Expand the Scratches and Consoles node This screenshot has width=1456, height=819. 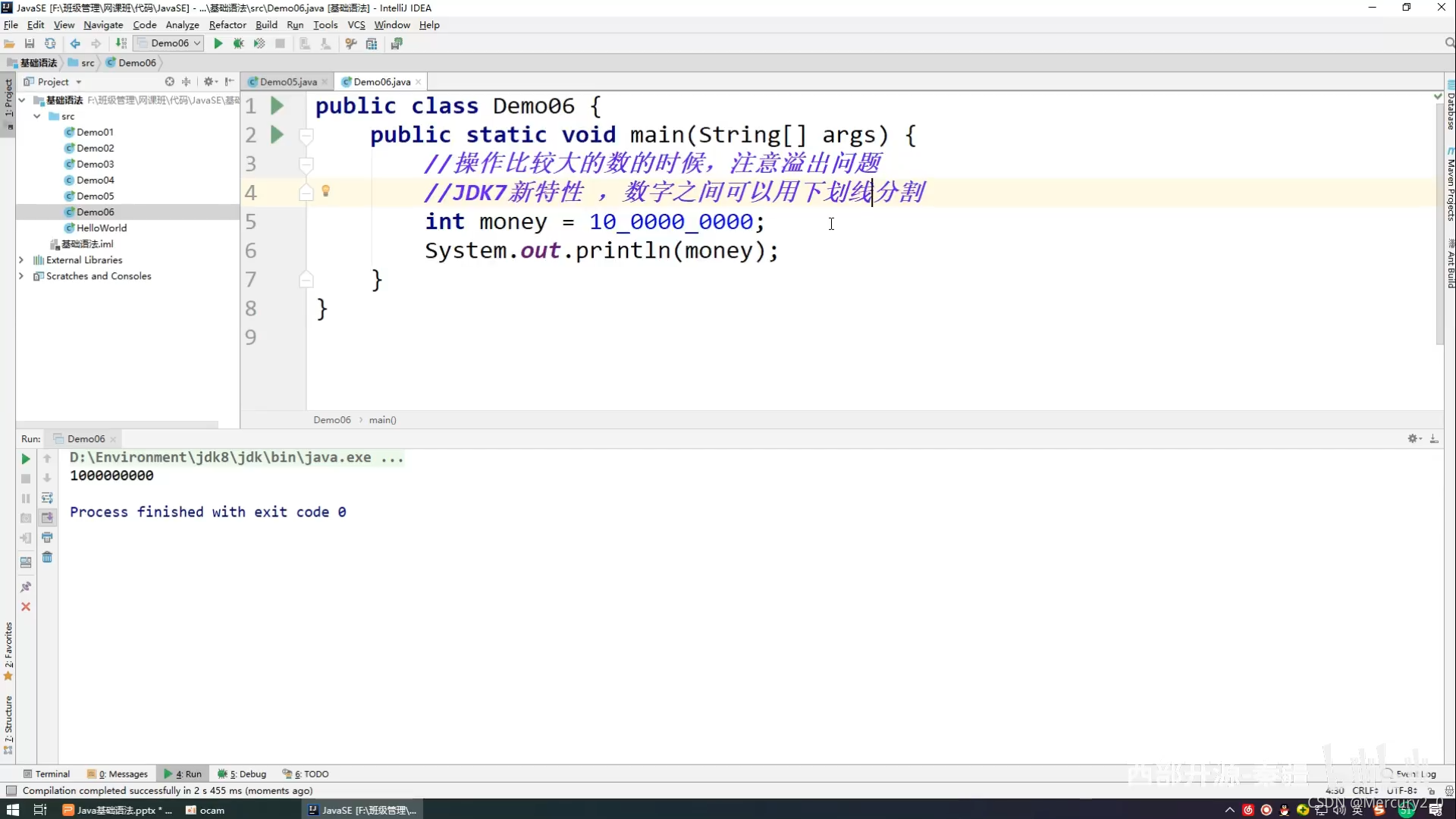[x=21, y=276]
